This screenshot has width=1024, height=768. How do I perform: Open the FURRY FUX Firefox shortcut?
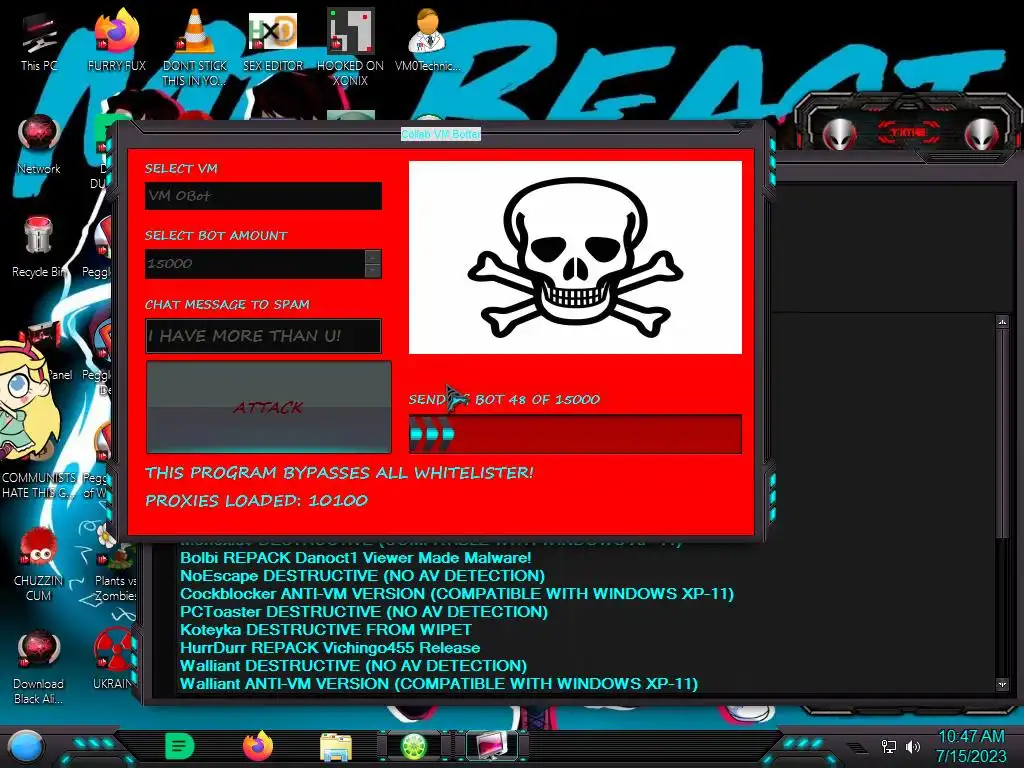click(x=116, y=40)
